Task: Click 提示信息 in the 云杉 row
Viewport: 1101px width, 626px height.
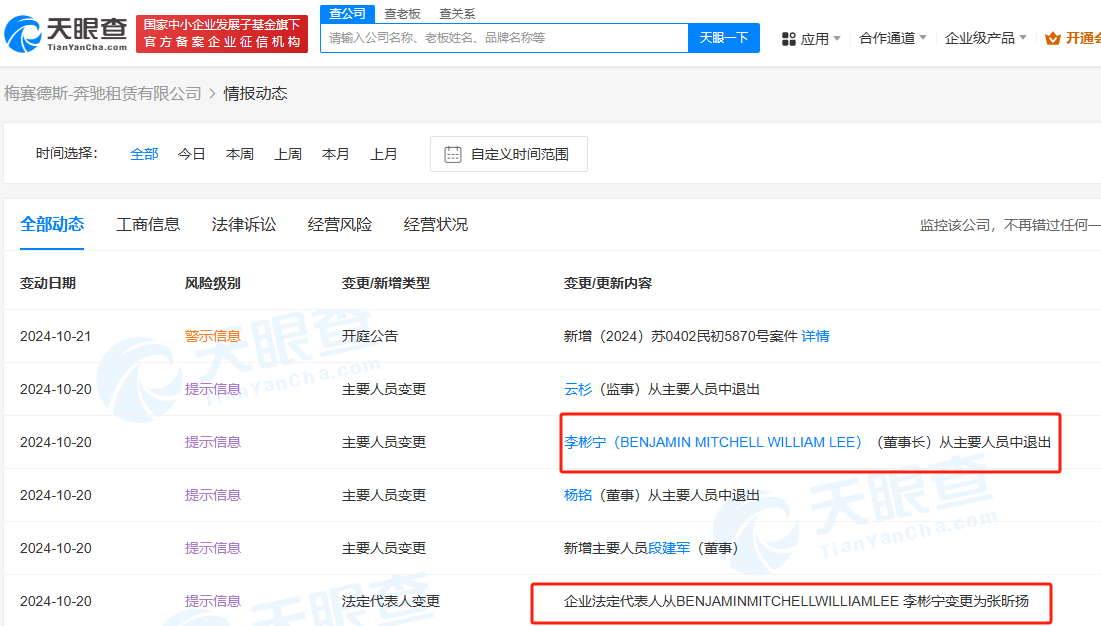Action: coord(213,389)
